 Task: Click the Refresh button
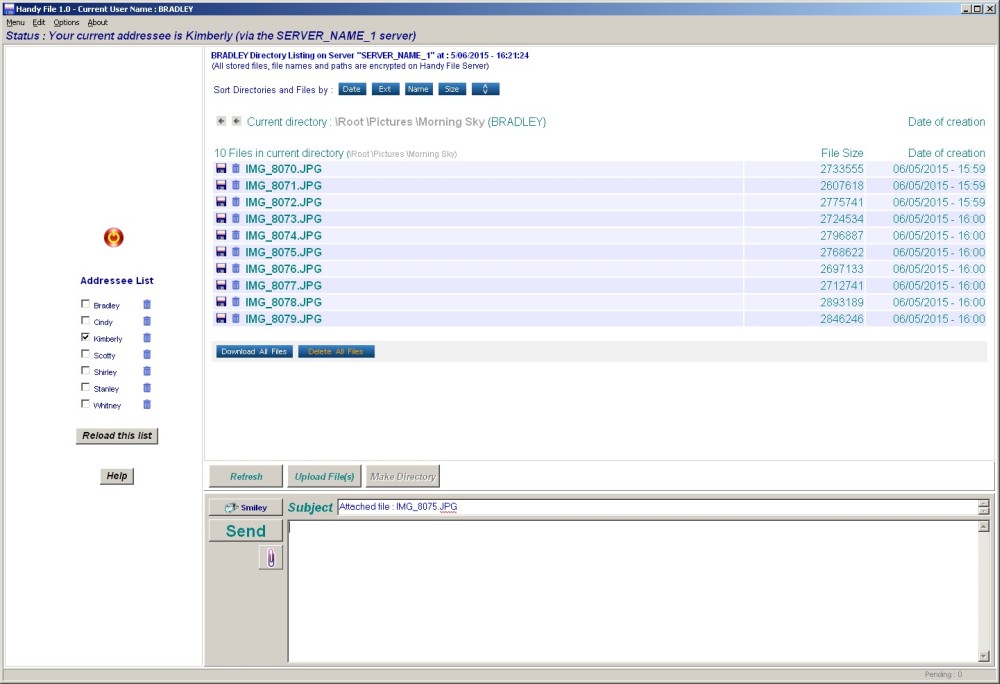(x=246, y=476)
